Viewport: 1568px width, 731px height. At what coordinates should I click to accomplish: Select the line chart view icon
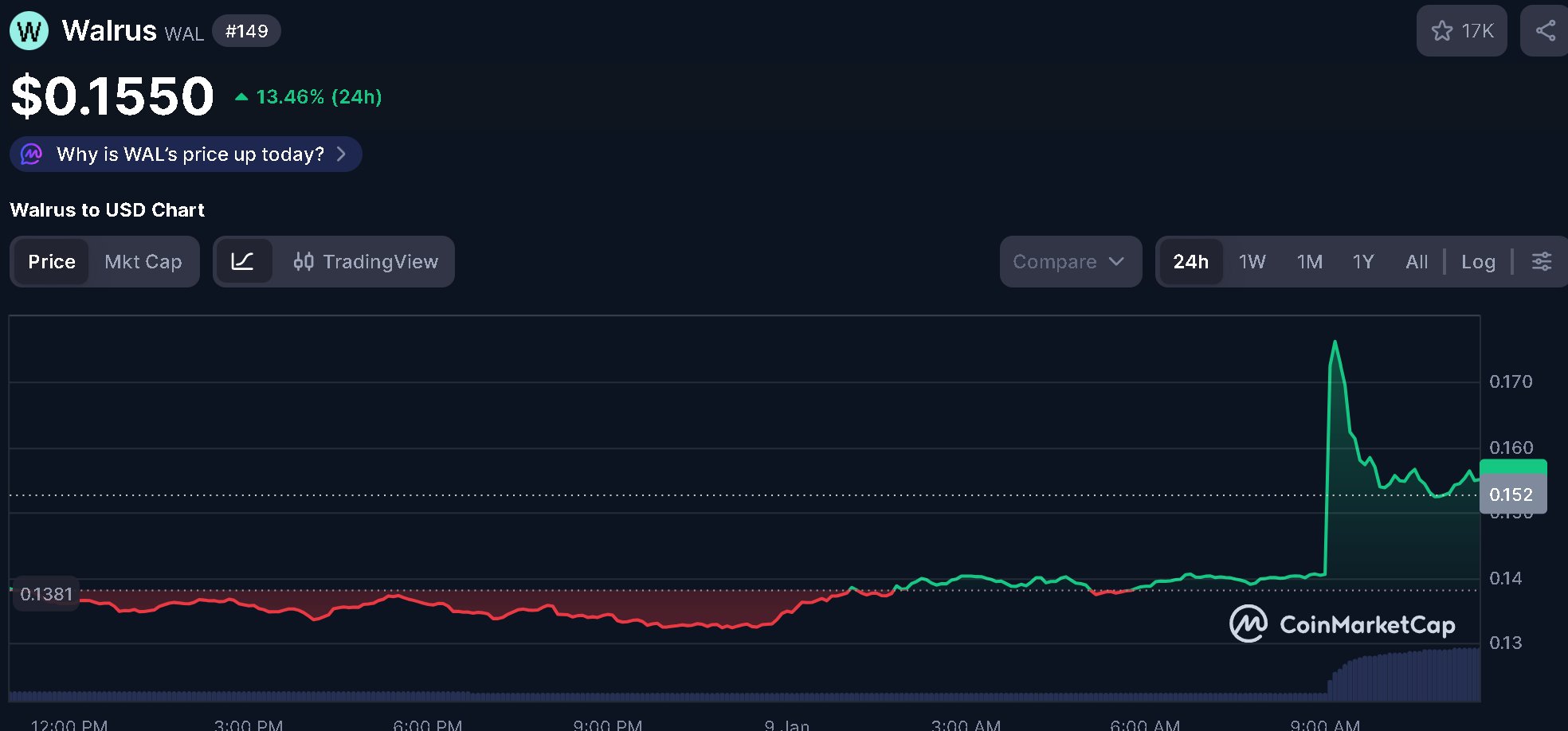tap(243, 261)
